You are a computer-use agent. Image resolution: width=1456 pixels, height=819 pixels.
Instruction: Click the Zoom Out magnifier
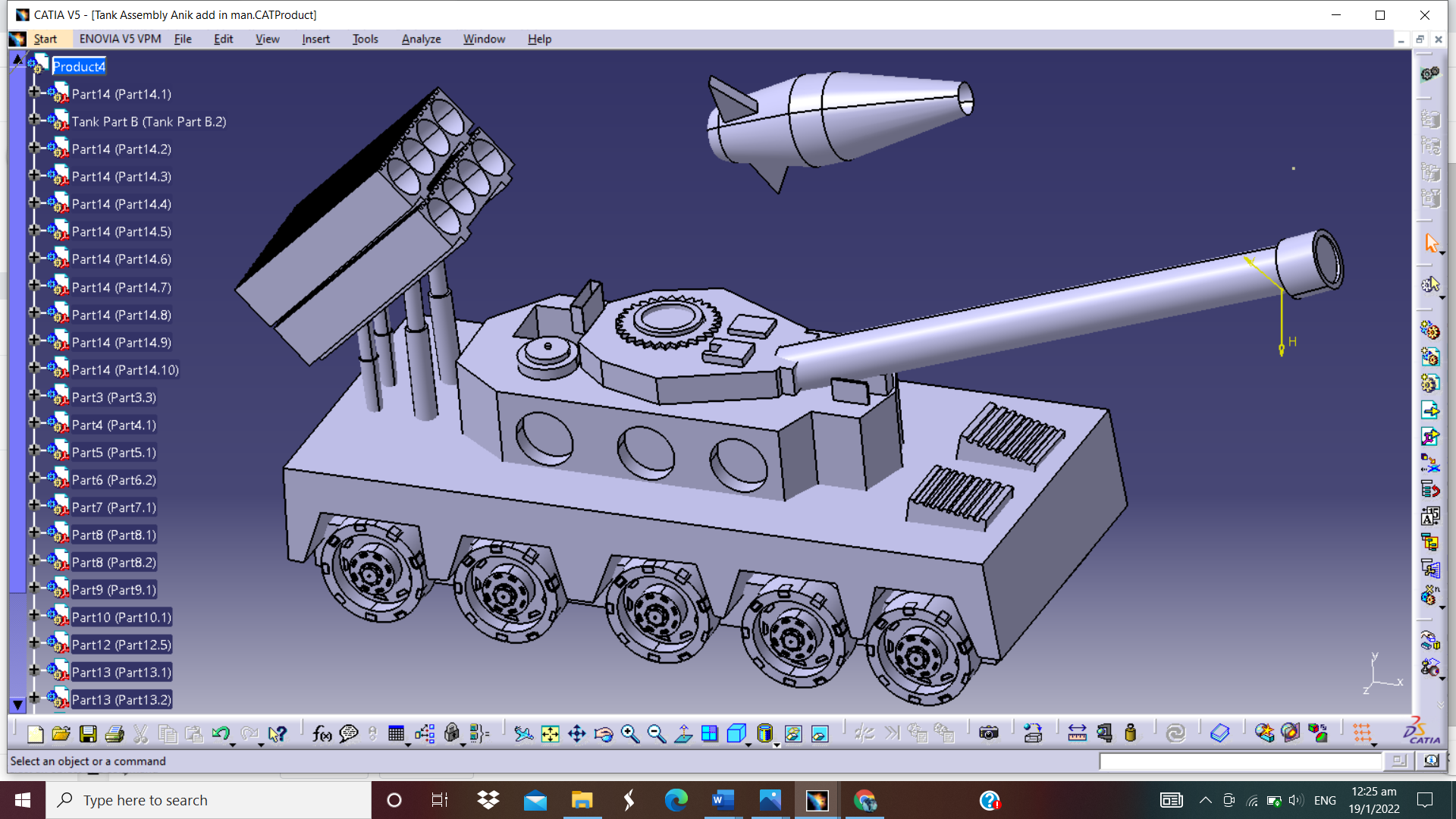656,733
